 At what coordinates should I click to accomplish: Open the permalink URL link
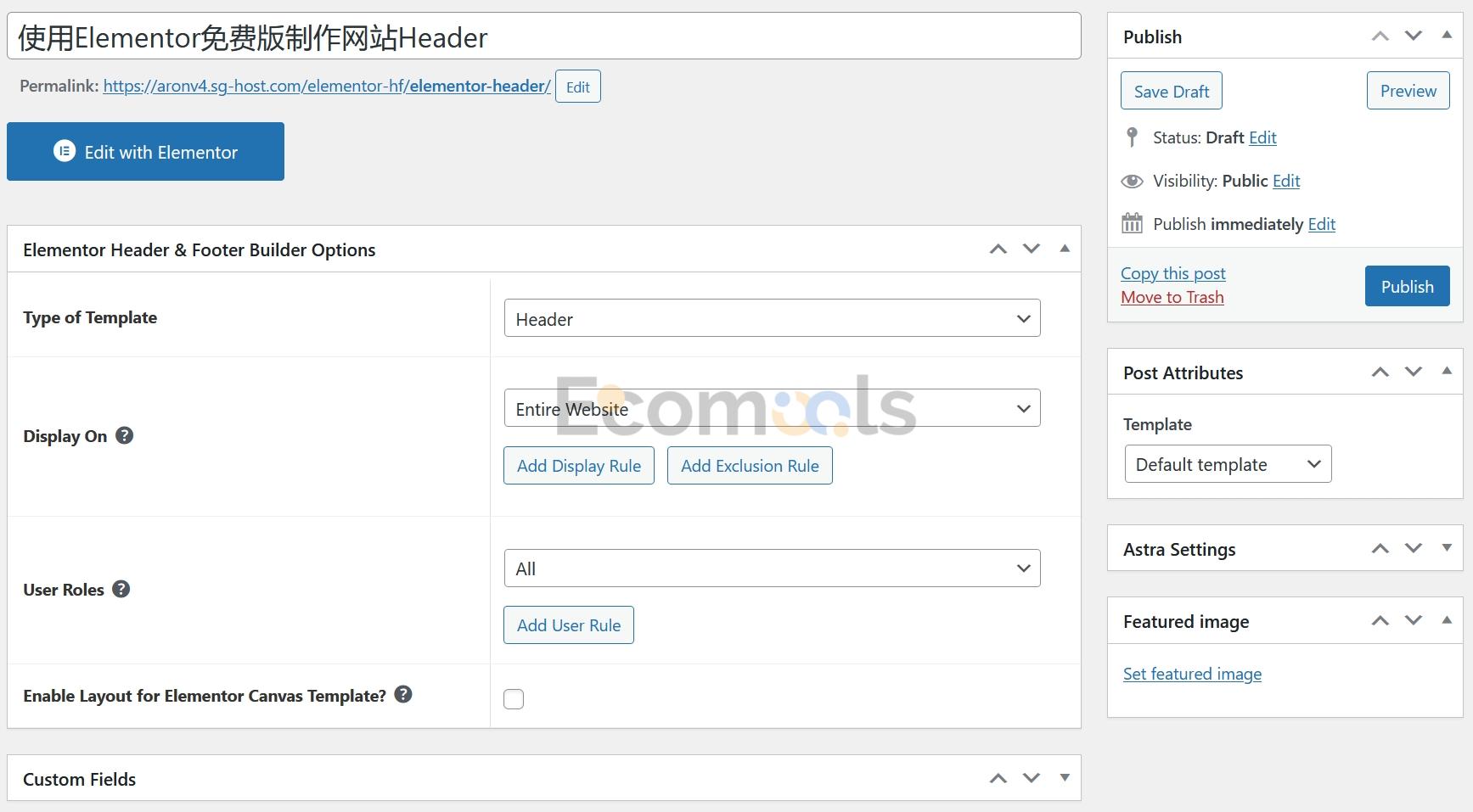tap(327, 86)
